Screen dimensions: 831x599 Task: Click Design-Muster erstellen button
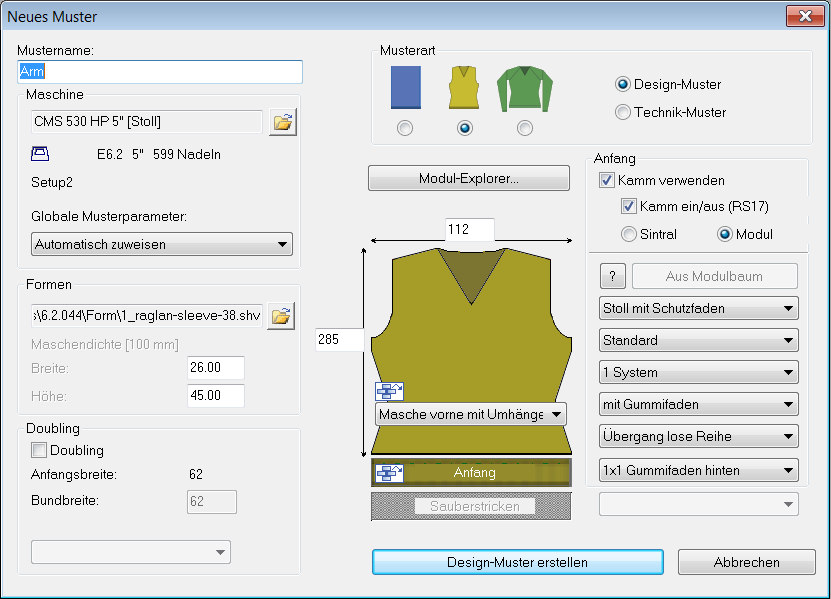click(x=517, y=562)
